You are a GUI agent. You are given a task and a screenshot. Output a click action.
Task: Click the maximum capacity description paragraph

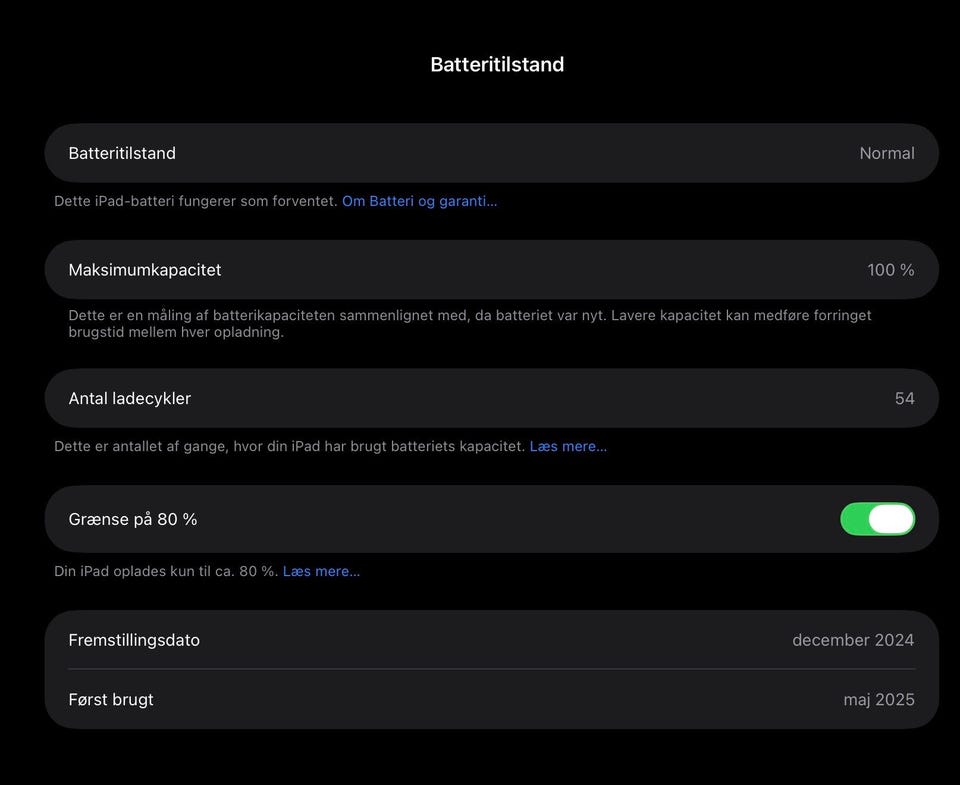[469, 323]
